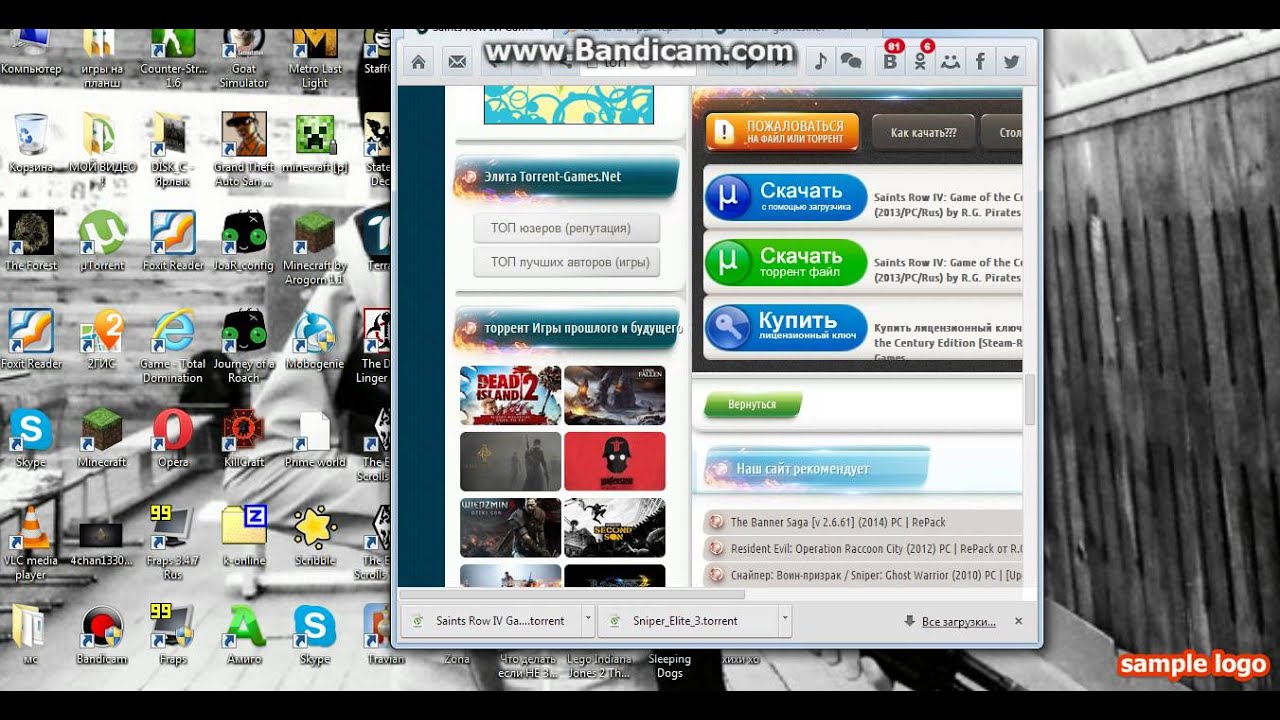Select the Корзина recycle bin icon
This screenshot has height=720, width=1280.
click(31, 143)
